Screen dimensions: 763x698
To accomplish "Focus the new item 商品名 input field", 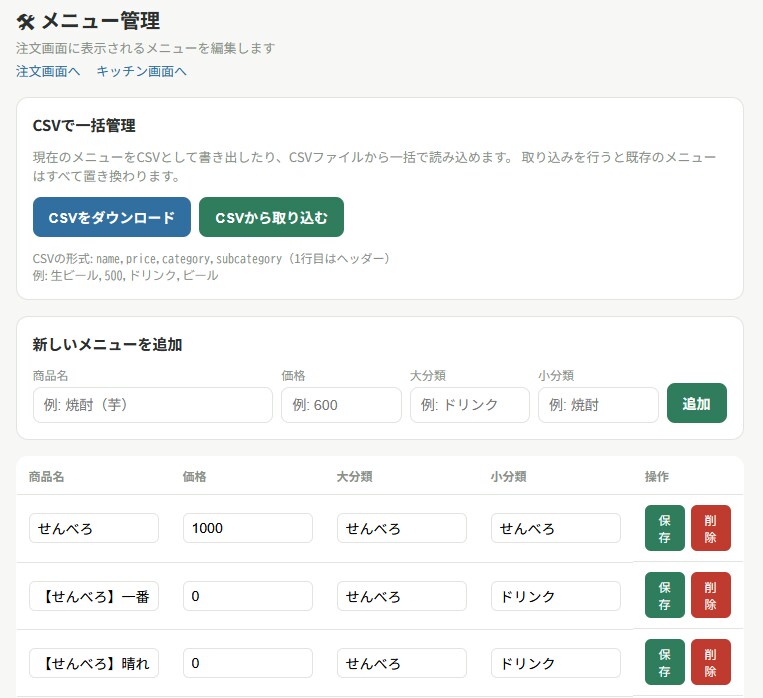I will coord(153,405).
